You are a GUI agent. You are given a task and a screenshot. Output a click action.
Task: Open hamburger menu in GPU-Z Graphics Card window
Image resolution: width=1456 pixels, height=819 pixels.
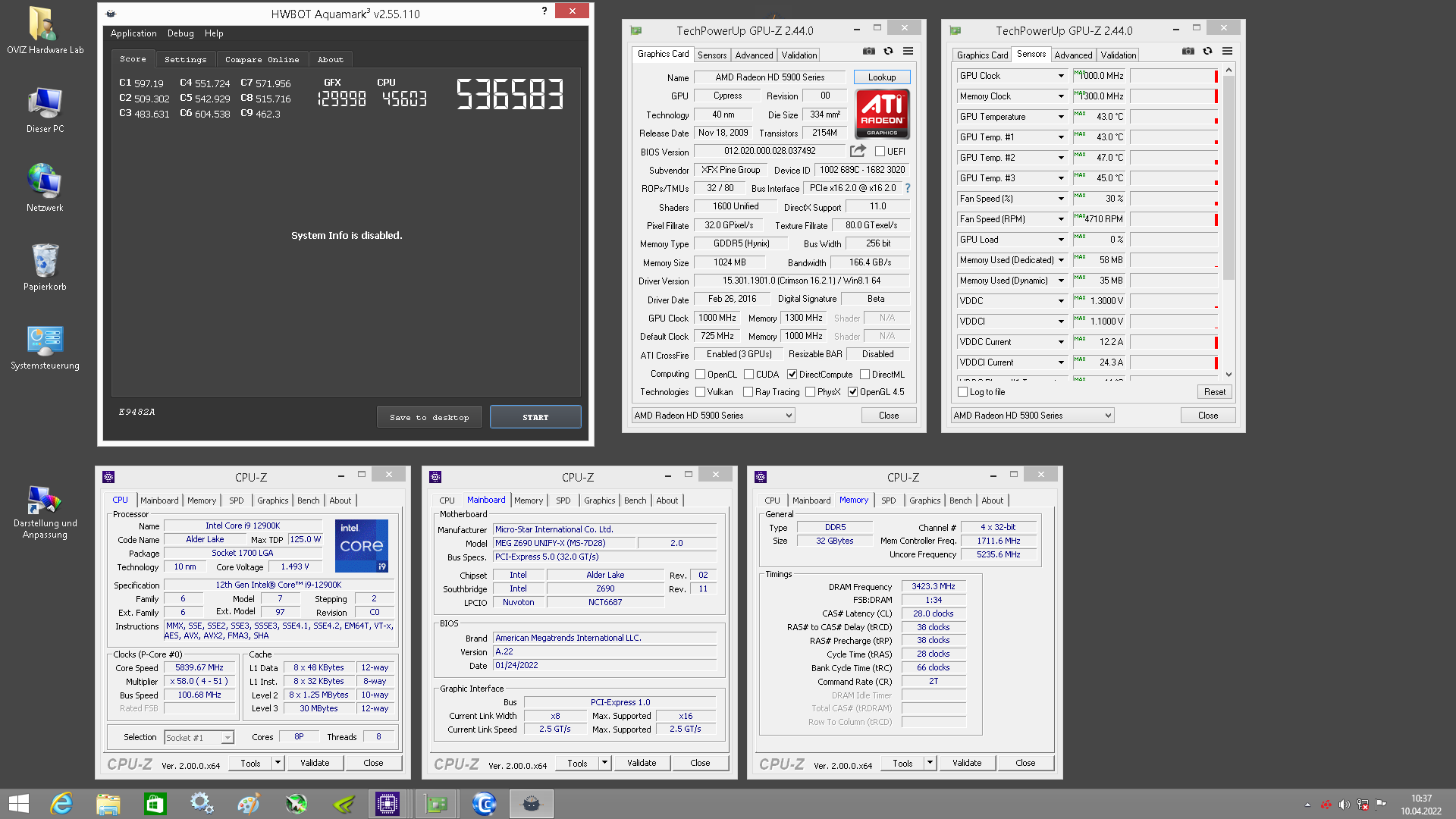[x=908, y=52]
